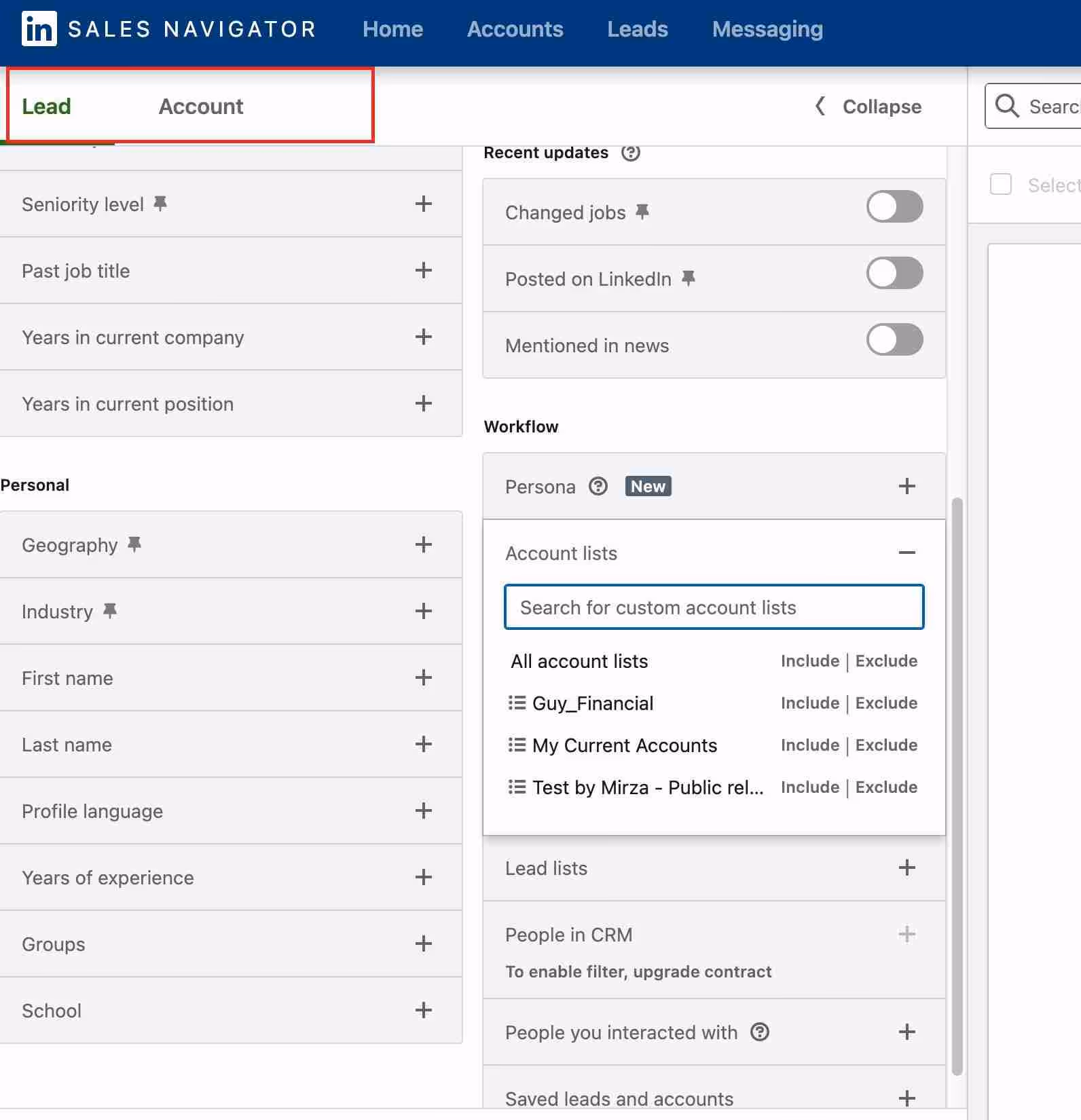Expand the Years of experience filter
Screen dimensions: 1081x1120
pyautogui.click(x=424, y=877)
